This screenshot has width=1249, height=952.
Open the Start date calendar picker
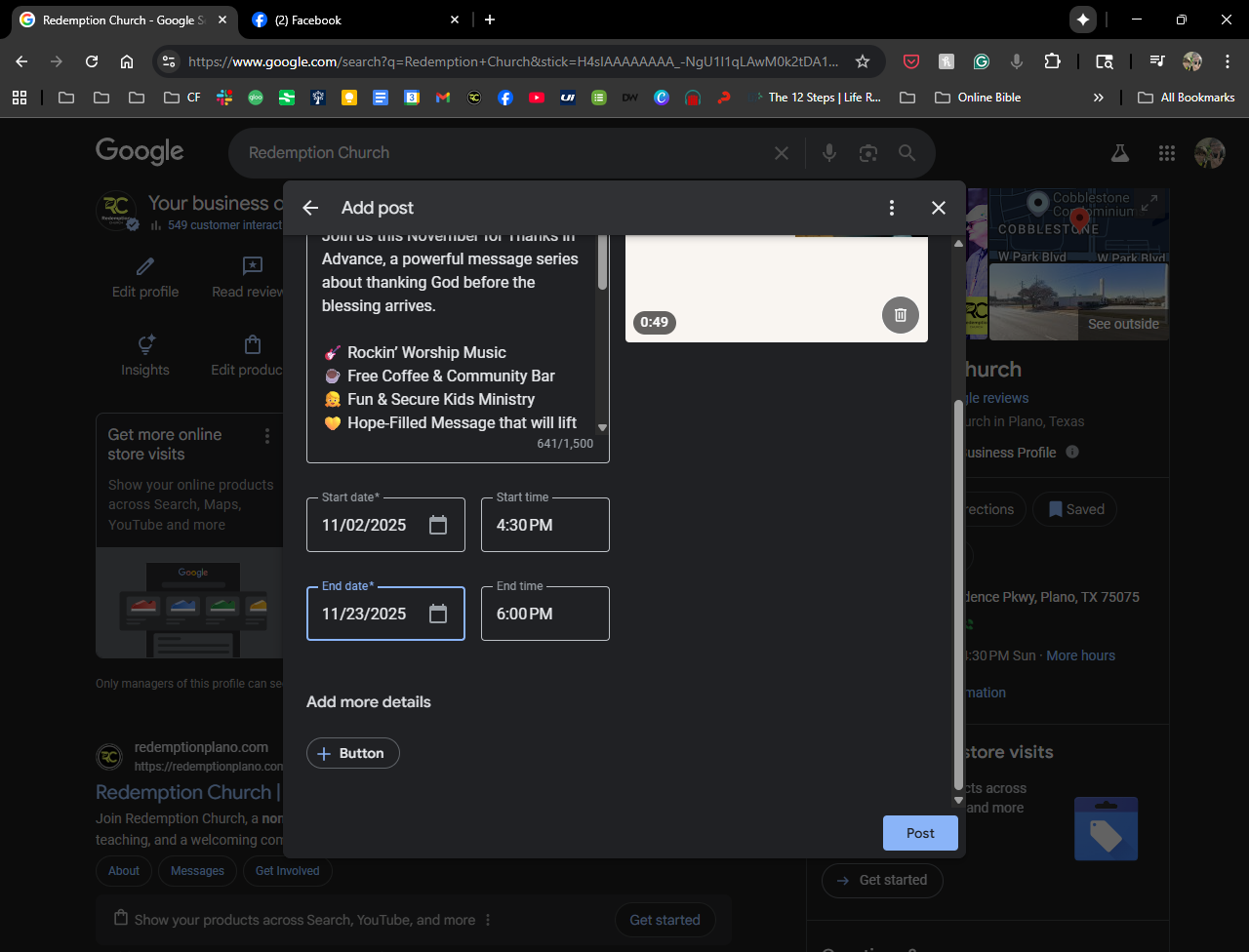438,525
